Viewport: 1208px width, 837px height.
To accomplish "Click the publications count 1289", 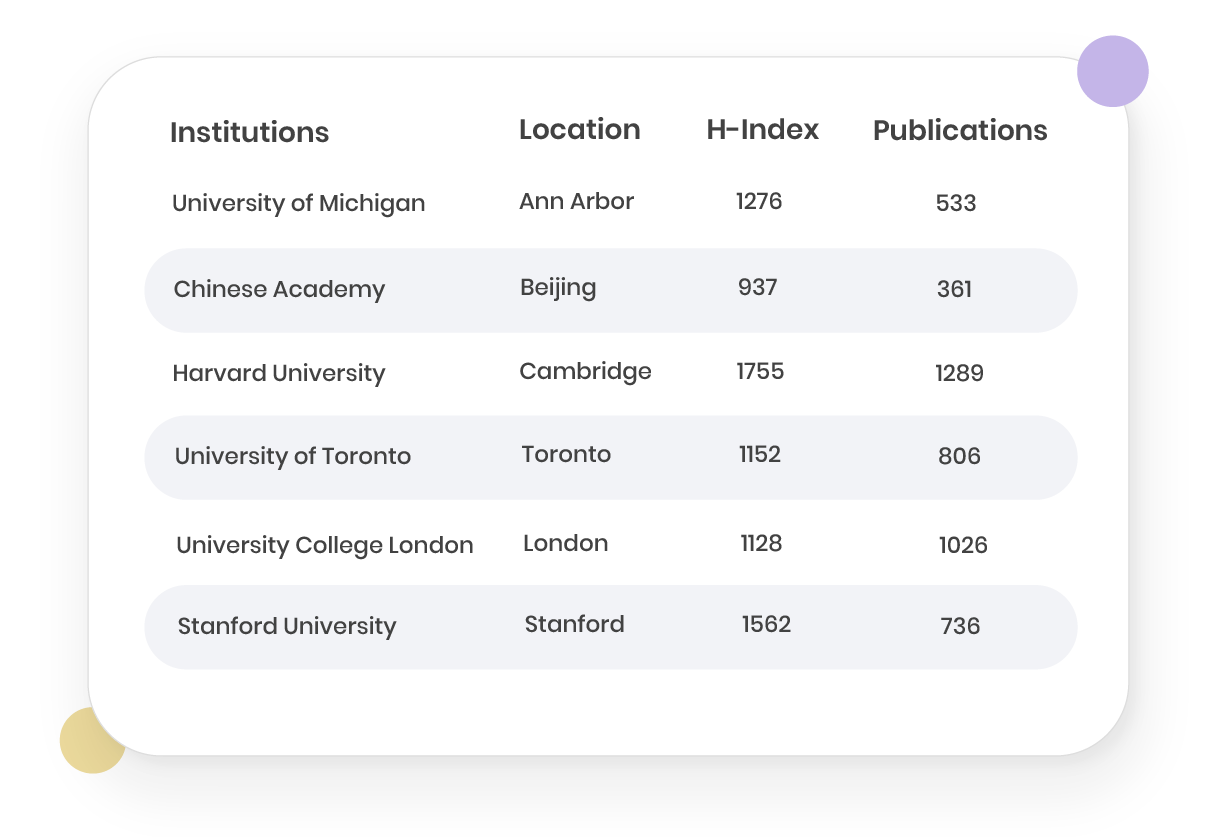I will (x=959, y=374).
